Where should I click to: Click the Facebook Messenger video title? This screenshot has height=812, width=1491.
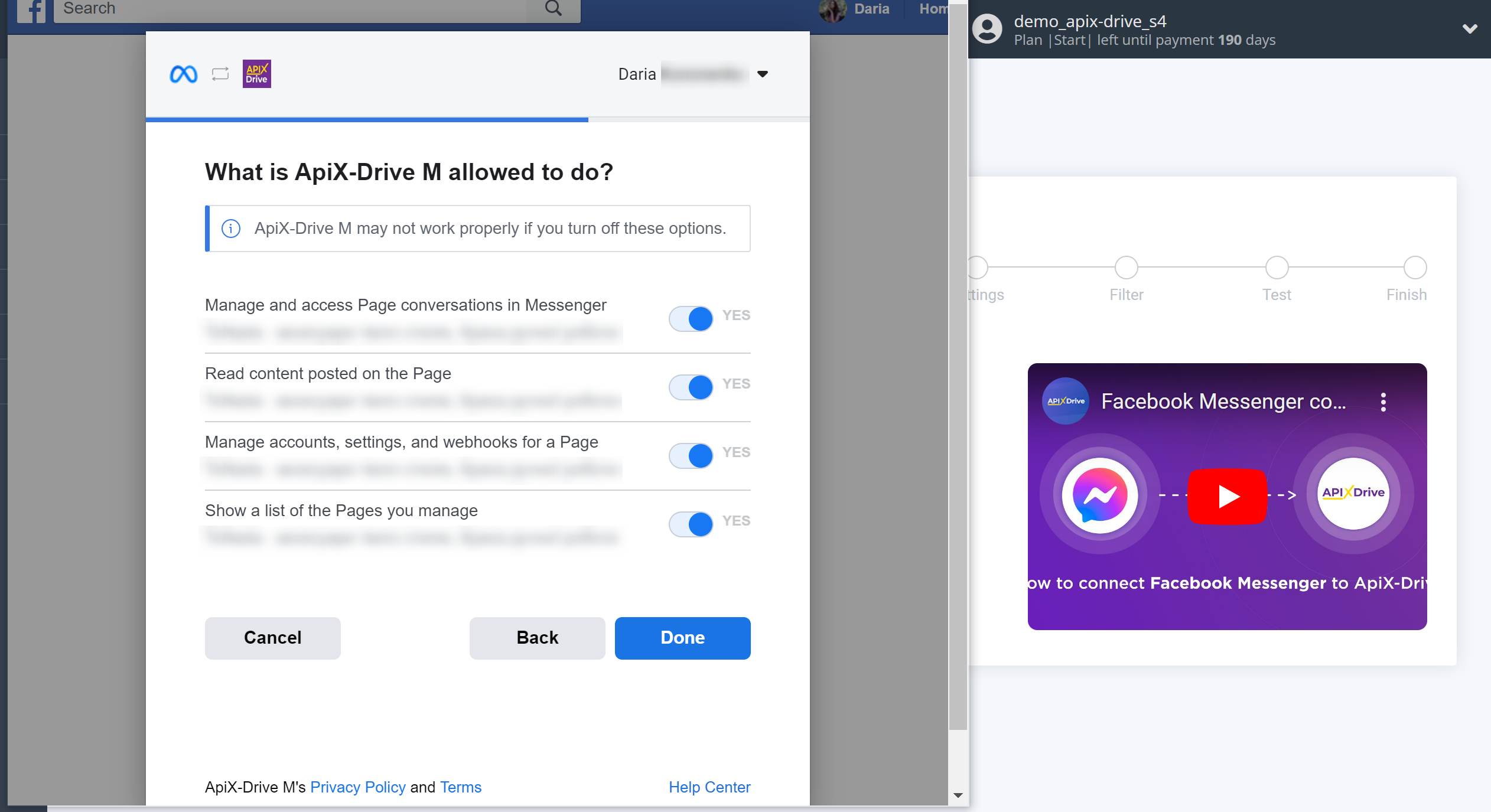1223,402
